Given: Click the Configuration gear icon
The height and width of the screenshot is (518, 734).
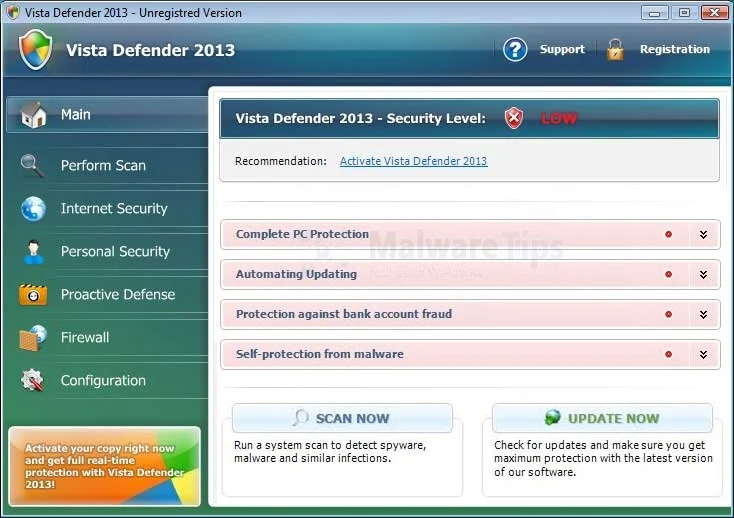Looking at the screenshot, I should click(32, 380).
